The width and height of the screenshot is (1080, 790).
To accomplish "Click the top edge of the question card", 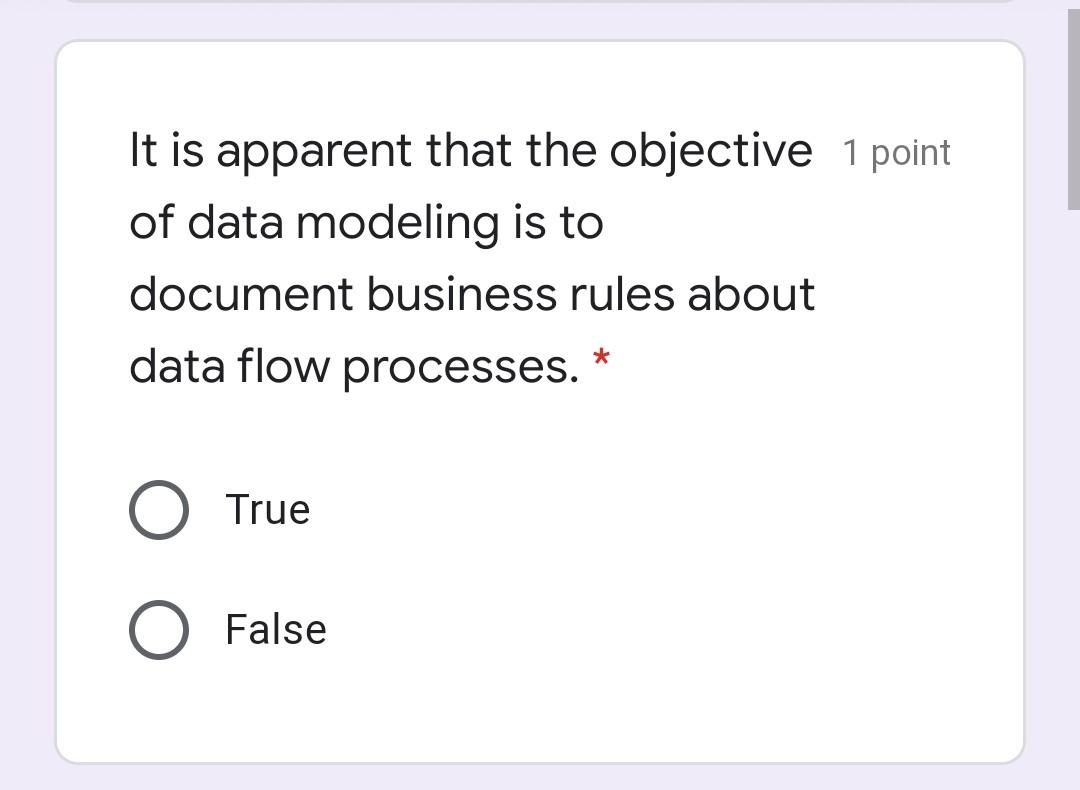I will click(x=540, y=43).
